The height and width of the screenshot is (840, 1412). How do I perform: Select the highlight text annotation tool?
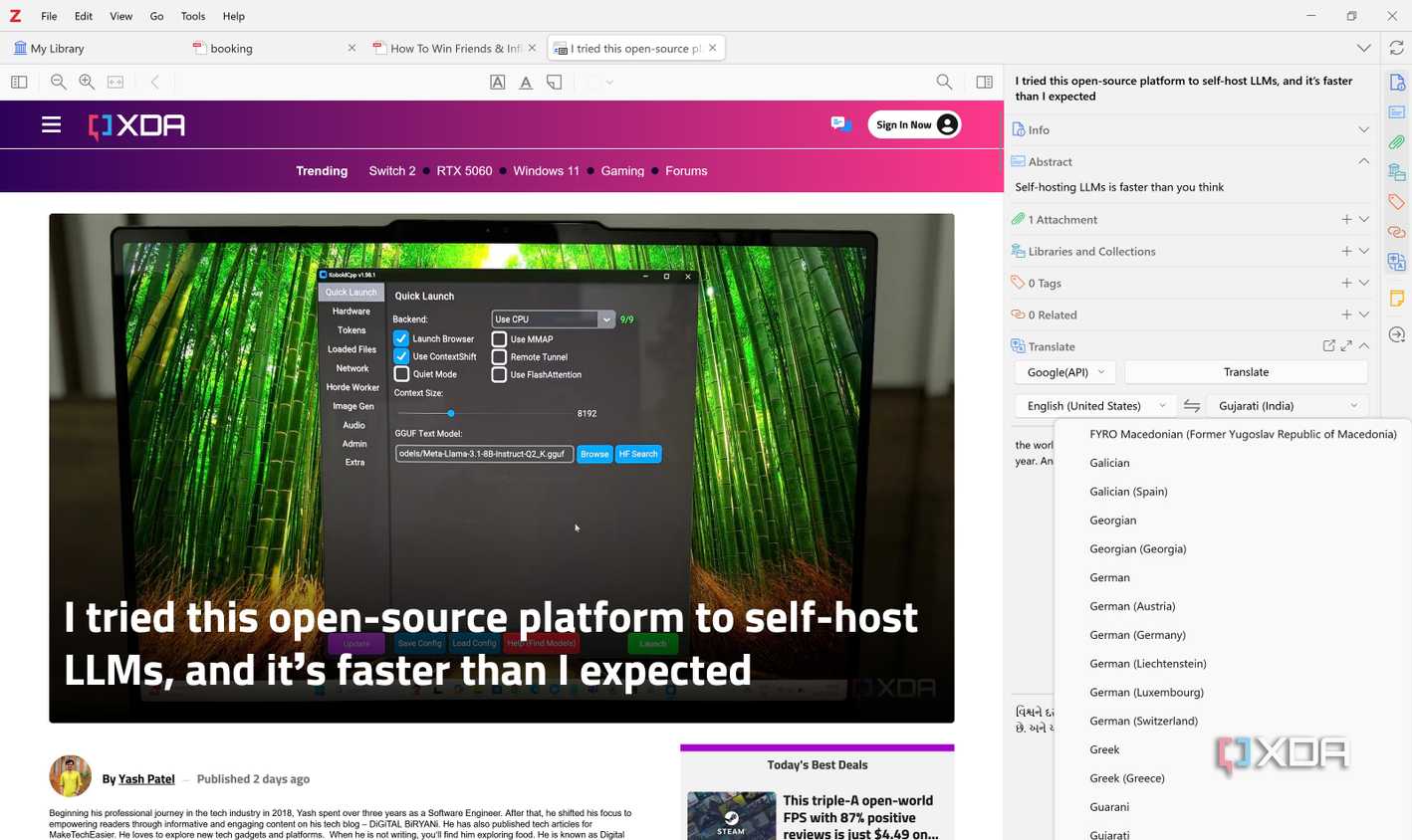coord(498,83)
